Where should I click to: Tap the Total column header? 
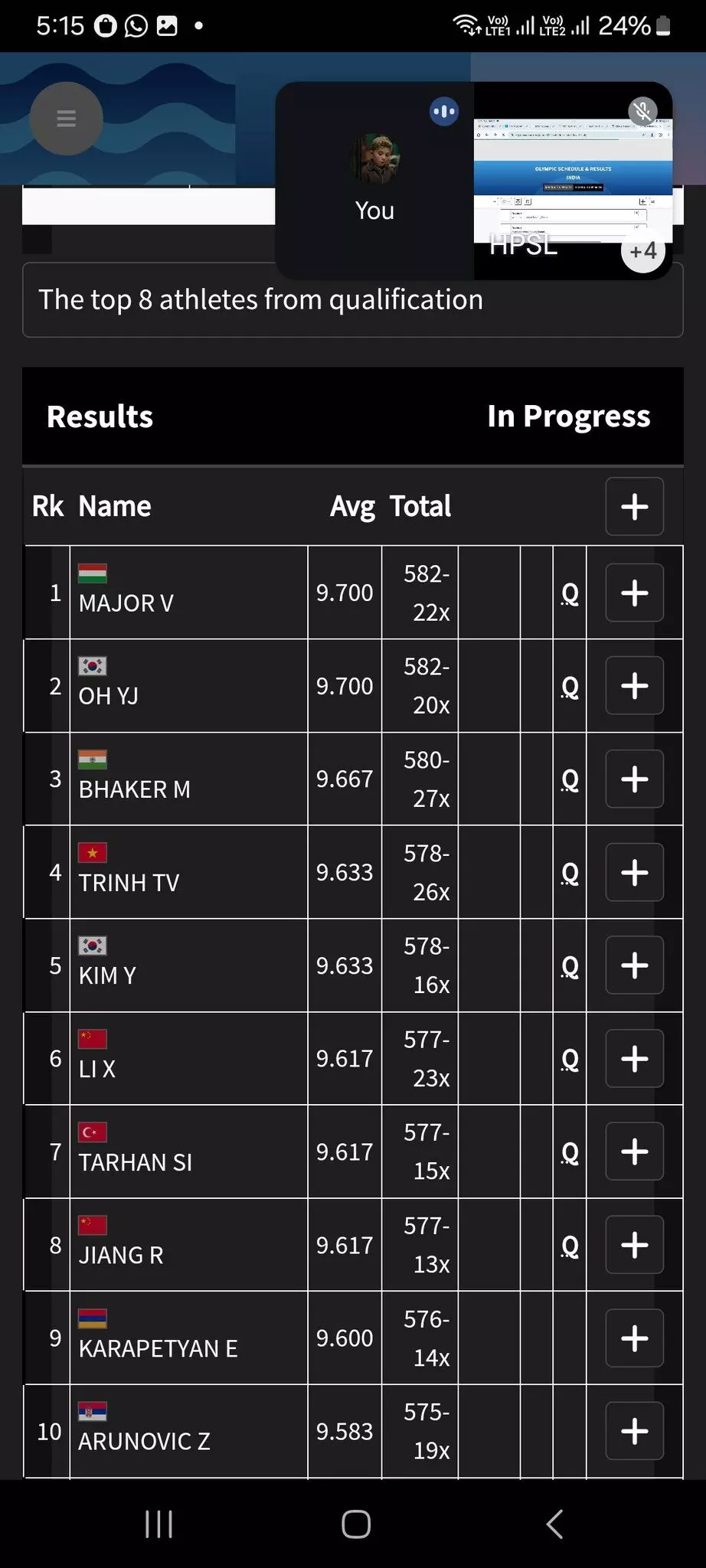(420, 507)
